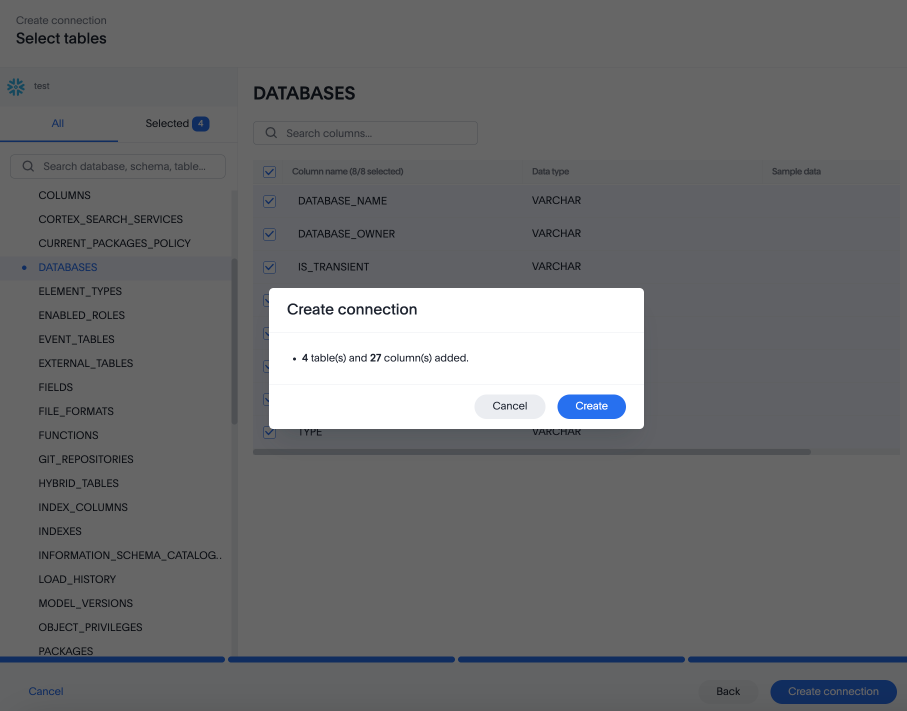
Task: Uncheck the DATABASE_OWNER column checkbox
Action: pyautogui.click(x=269, y=234)
